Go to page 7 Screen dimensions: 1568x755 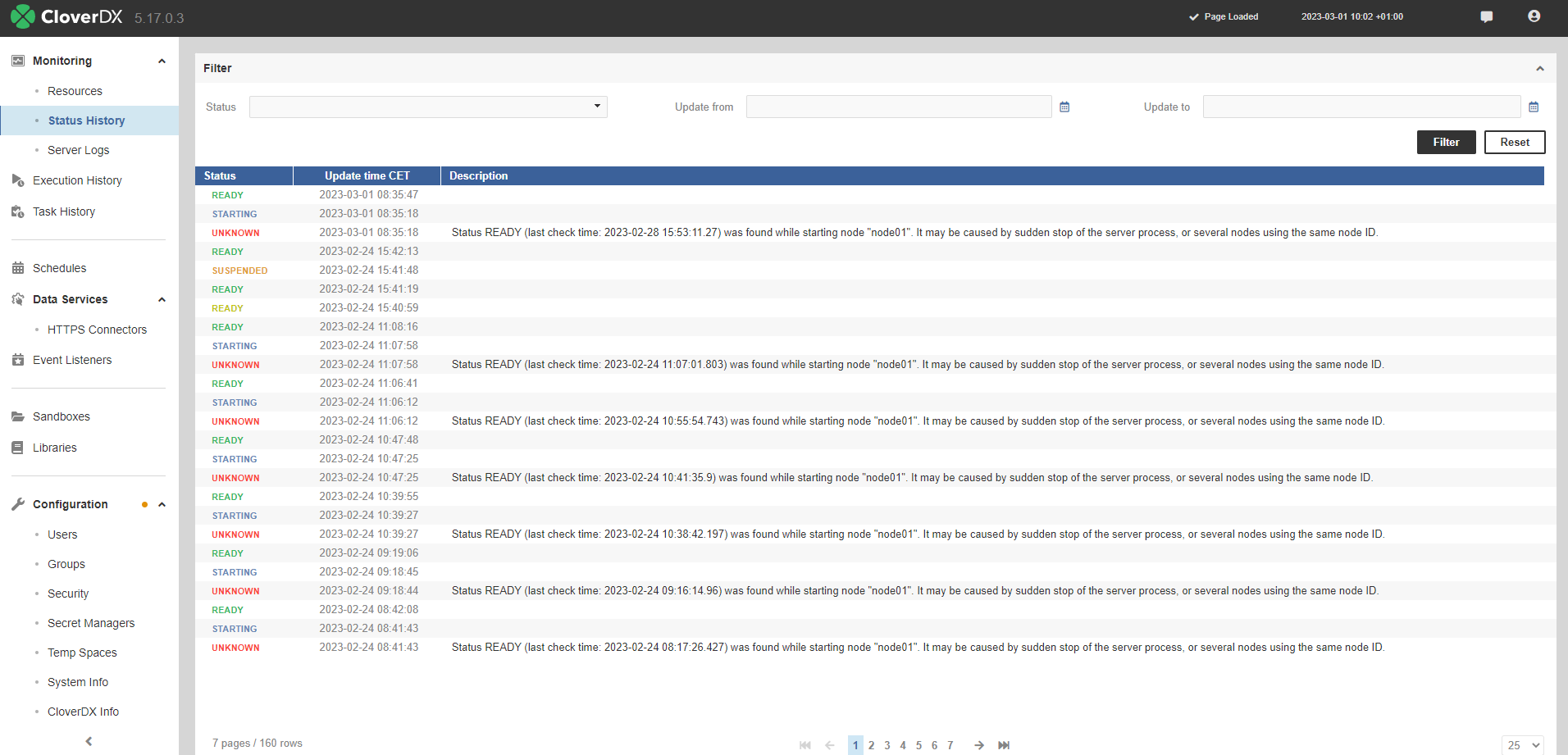(950, 745)
